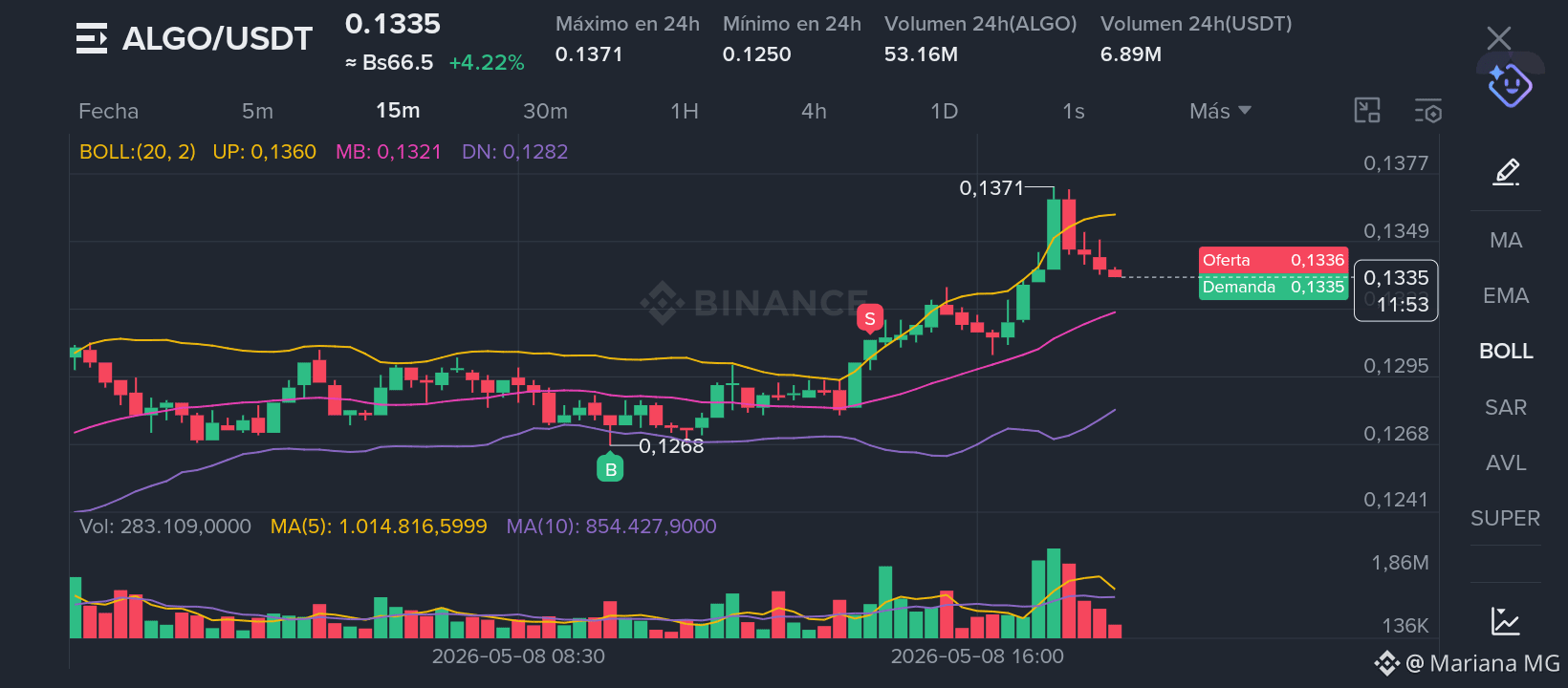Click the Máximo en 24h value 0.1371
Viewport: 1568px width, 688px height.
coord(589,54)
